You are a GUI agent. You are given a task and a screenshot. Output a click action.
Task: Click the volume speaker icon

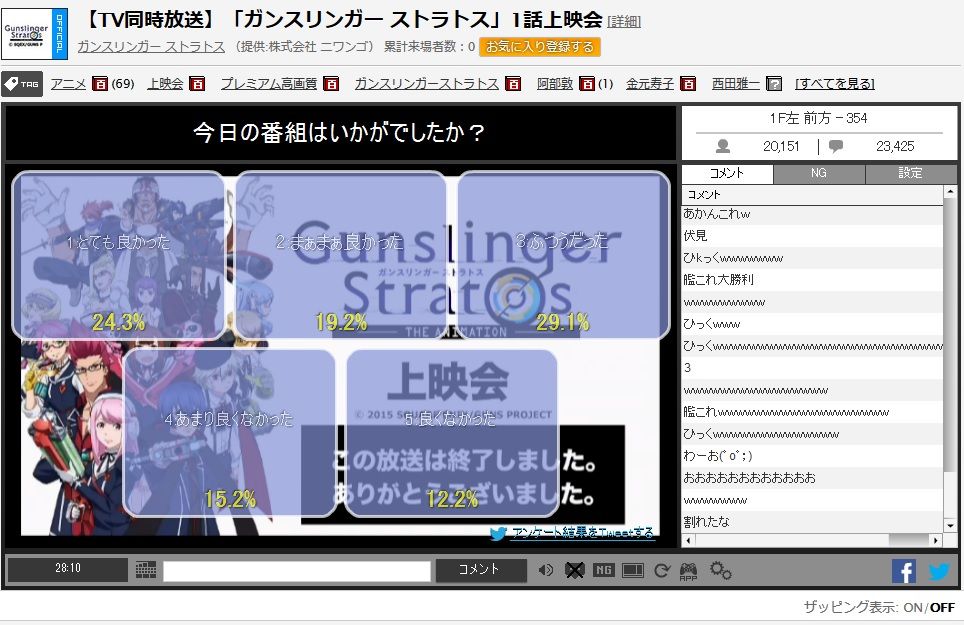[x=545, y=570]
